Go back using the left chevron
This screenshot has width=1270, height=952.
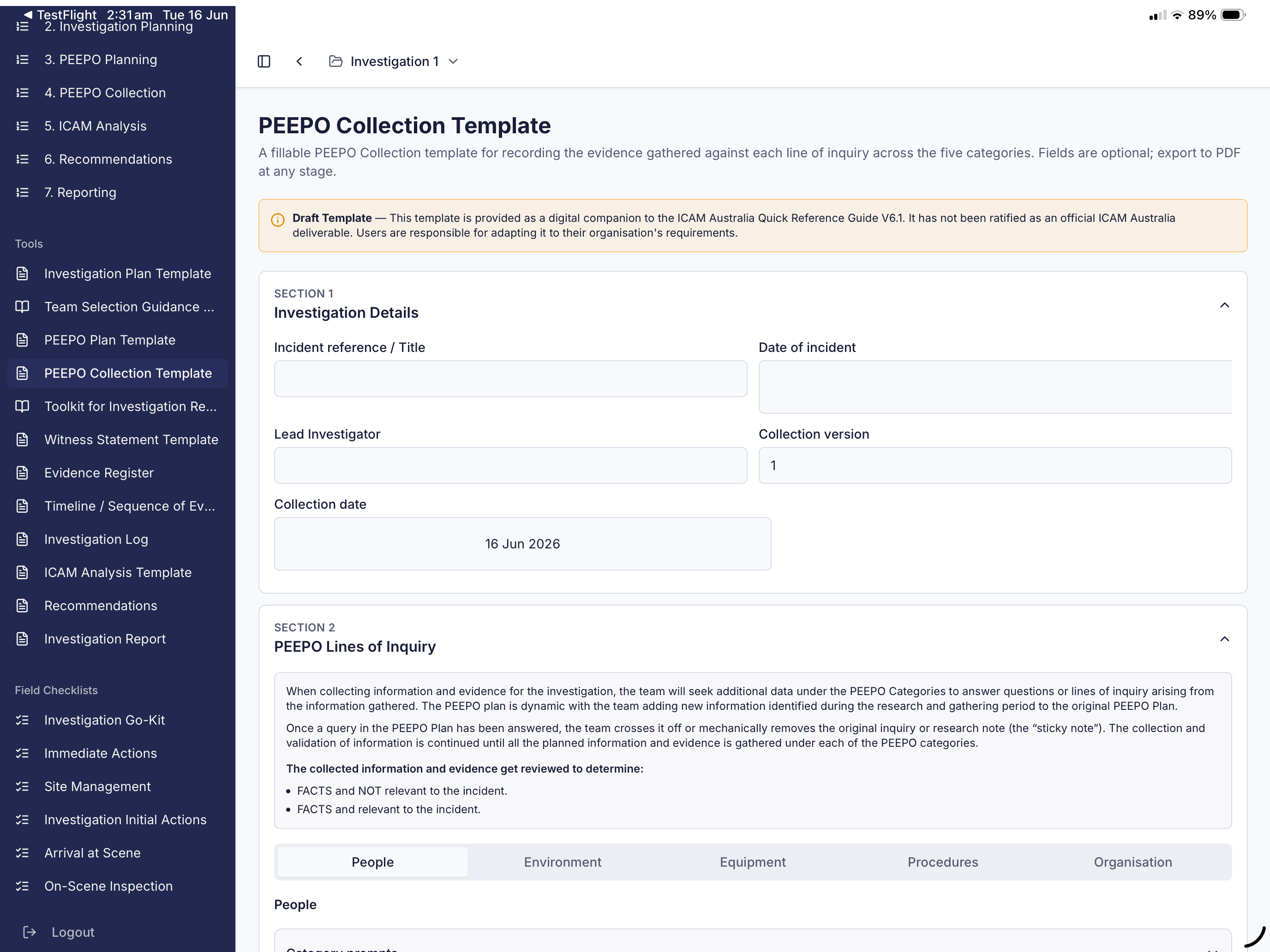pyautogui.click(x=299, y=61)
